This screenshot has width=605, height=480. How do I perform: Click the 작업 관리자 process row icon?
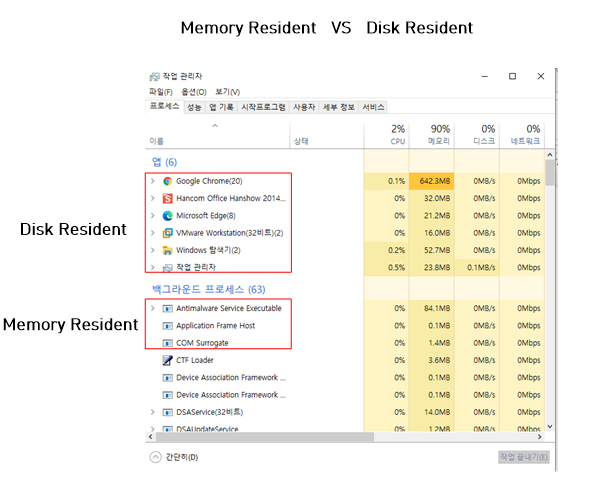[167, 268]
